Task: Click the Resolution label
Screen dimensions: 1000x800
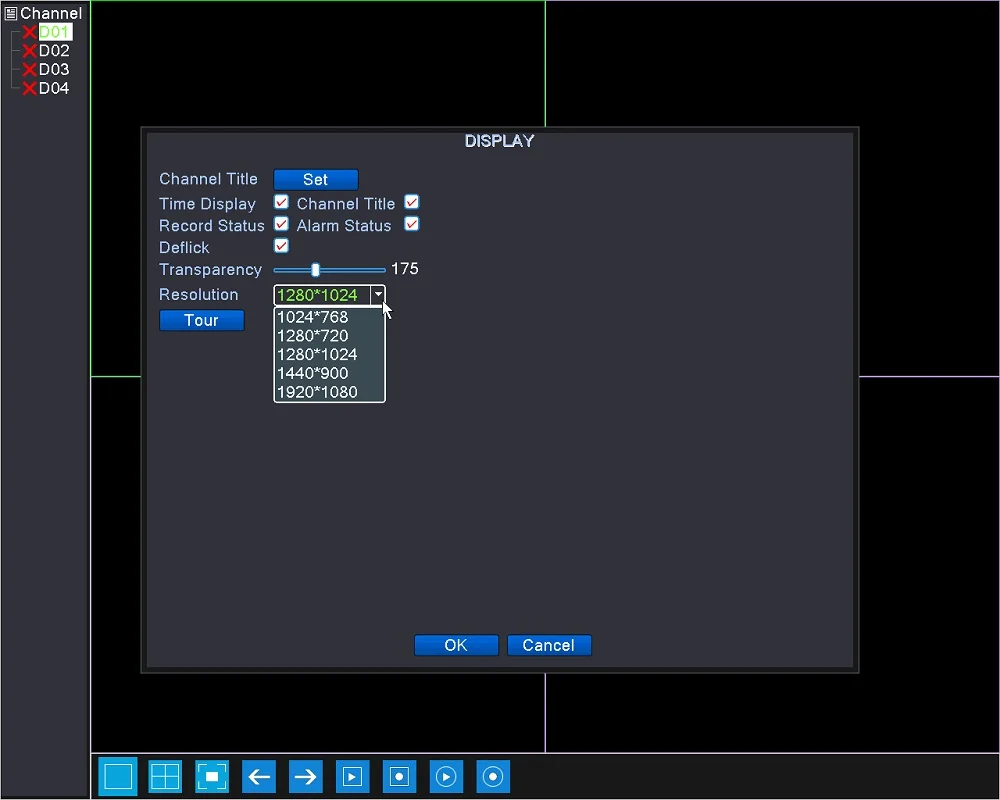Action: [x=198, y=294]
